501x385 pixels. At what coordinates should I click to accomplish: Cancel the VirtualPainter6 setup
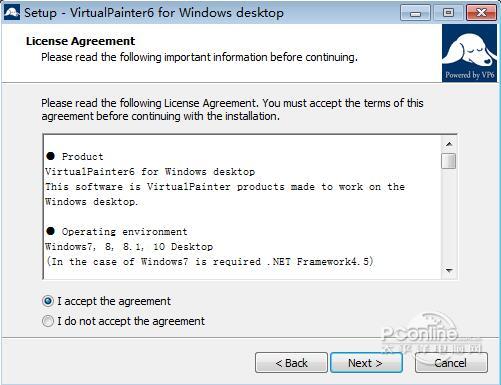click(451, 363)
